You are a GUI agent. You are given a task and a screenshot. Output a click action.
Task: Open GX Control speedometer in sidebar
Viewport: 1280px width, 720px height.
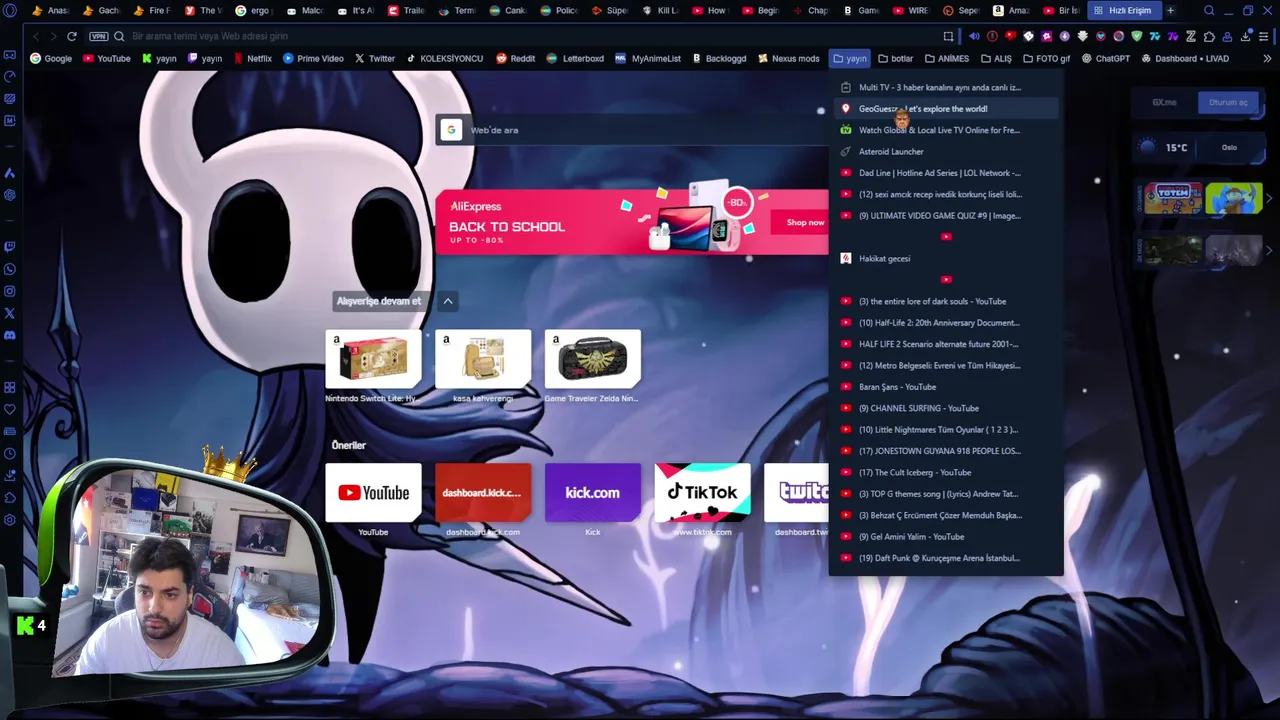[10, 76]
